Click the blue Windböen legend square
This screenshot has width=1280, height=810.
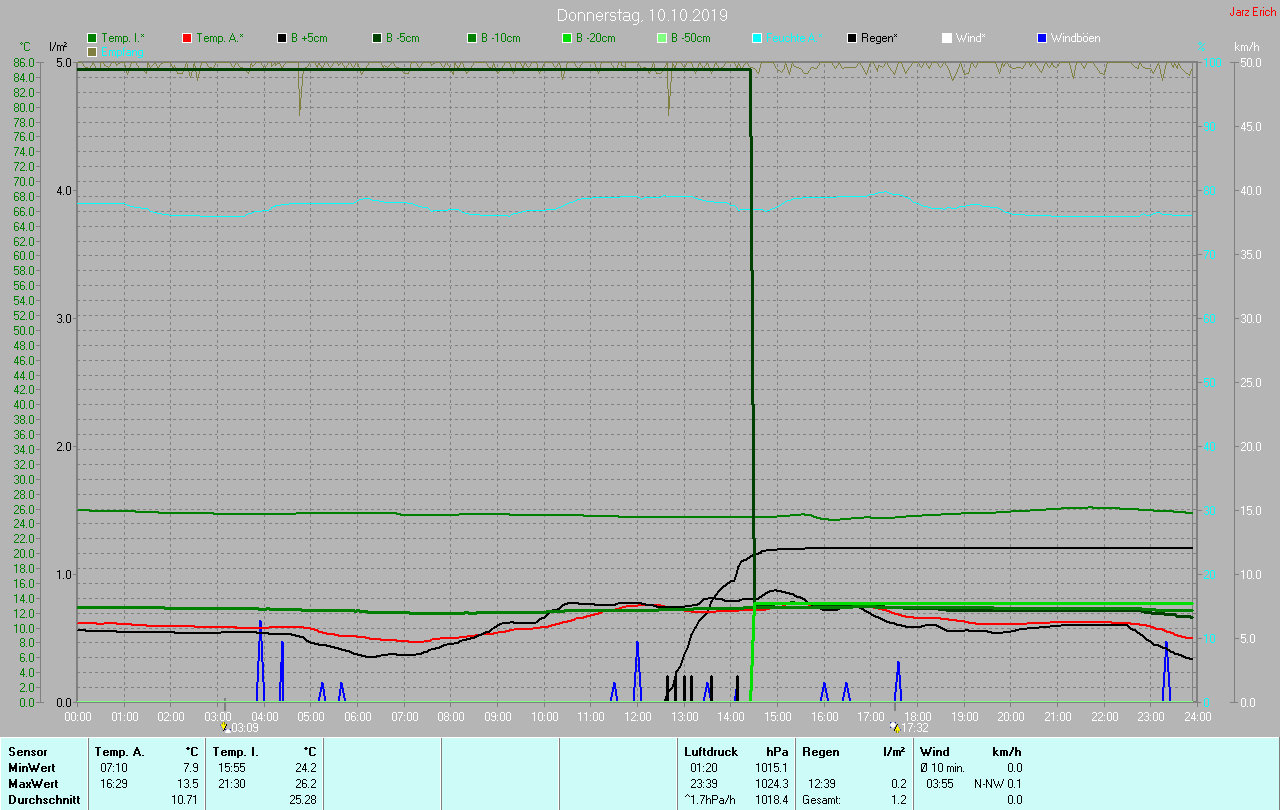click(x=1042, y=38)
